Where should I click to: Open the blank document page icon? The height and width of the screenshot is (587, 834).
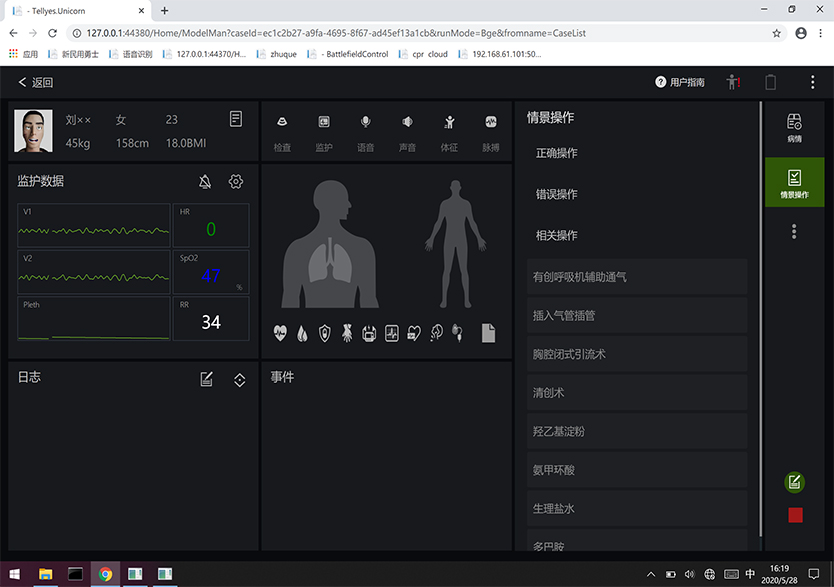point(488,333)
